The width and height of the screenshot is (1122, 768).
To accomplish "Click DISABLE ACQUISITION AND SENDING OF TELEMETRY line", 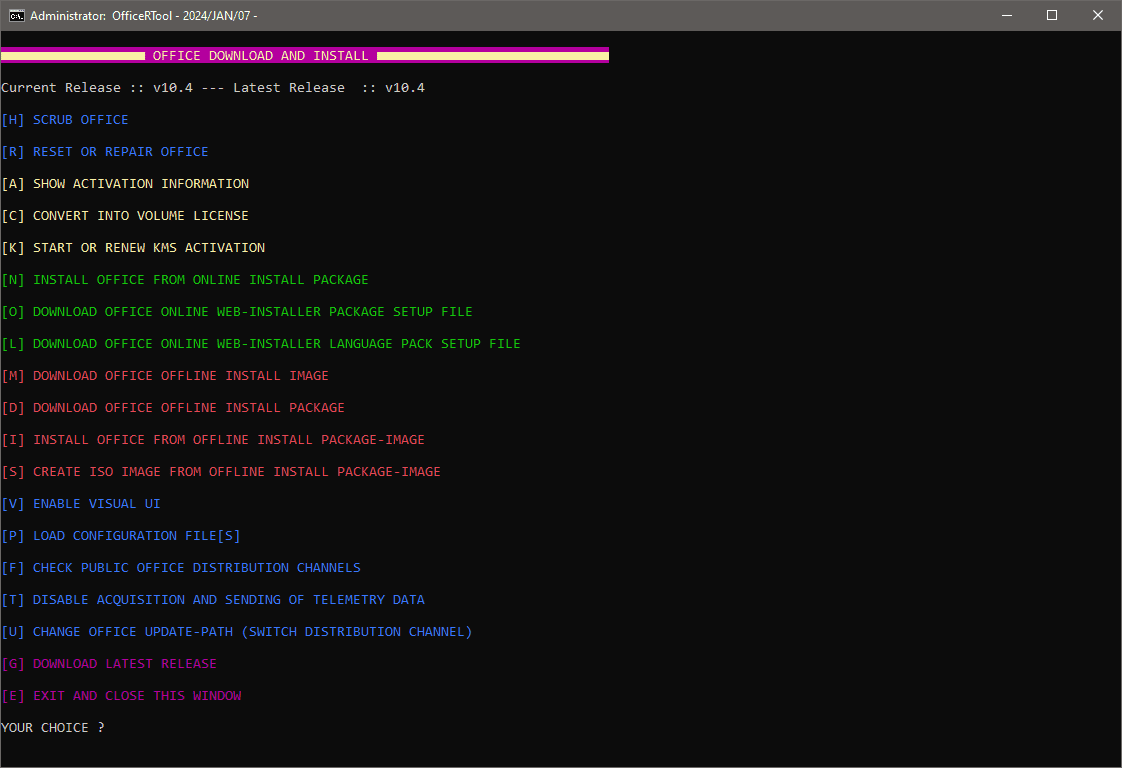I will [x=213, y=600].
